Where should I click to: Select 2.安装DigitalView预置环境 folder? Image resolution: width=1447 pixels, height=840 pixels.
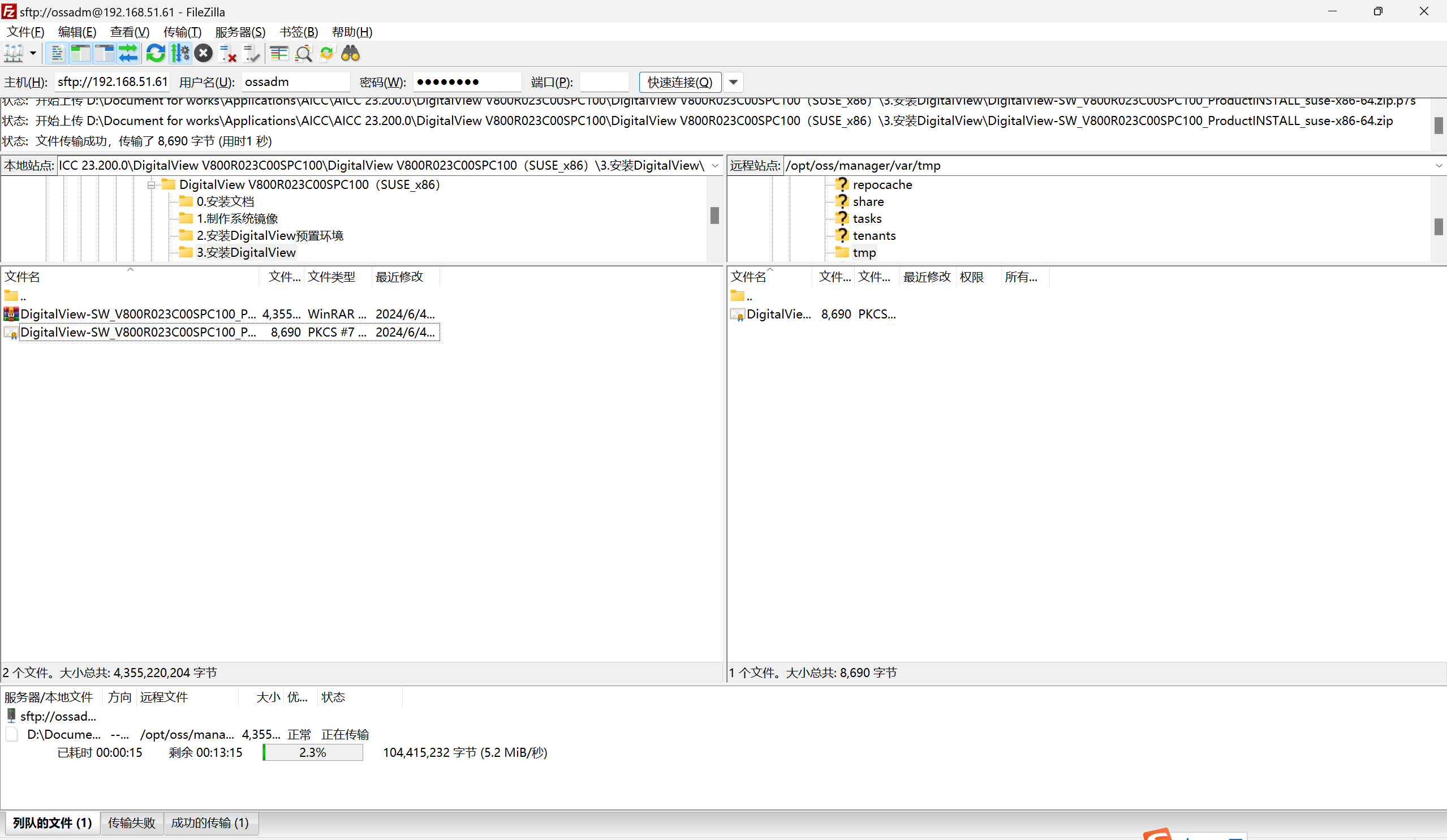pyautogui.click(x=270, y=235)
